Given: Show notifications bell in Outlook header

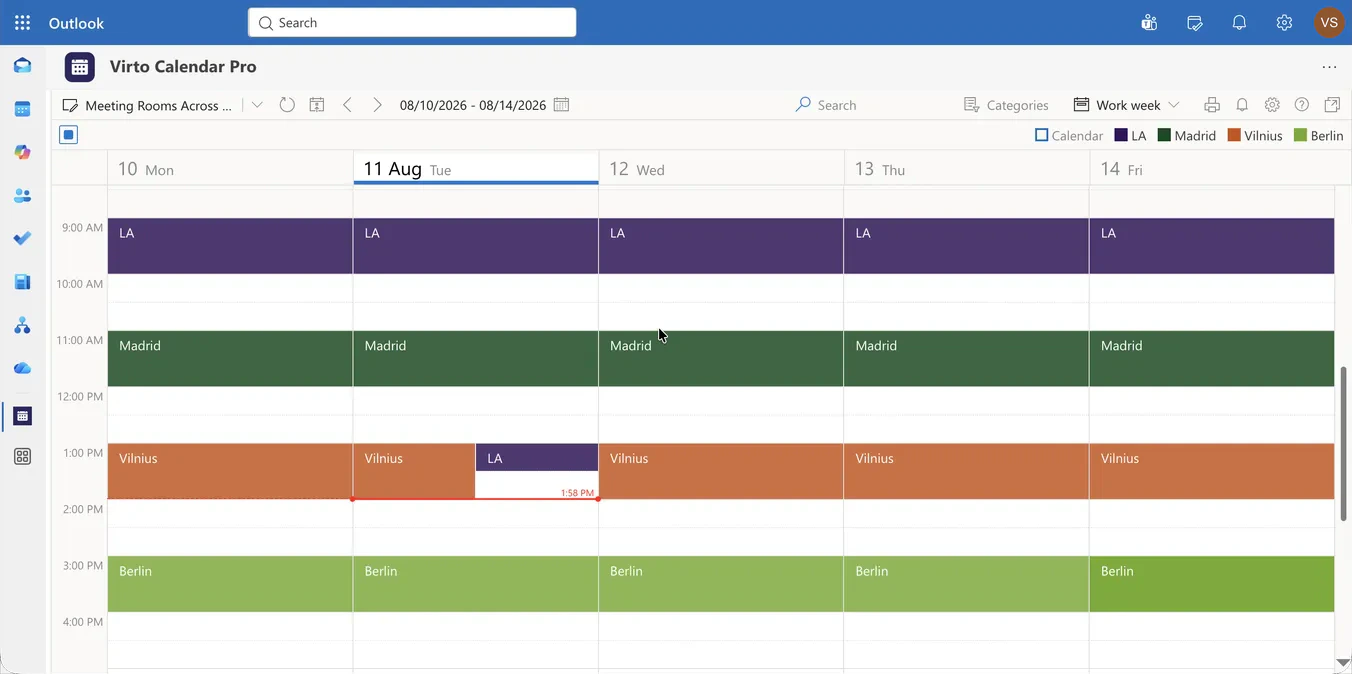Looking at the screenshot, I should point(1239,22).
